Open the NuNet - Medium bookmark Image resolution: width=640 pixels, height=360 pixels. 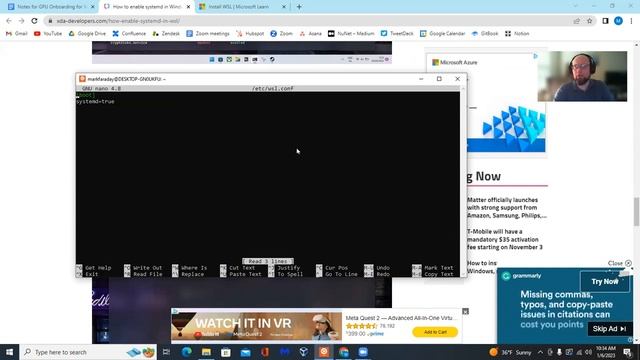click(351, 33)
